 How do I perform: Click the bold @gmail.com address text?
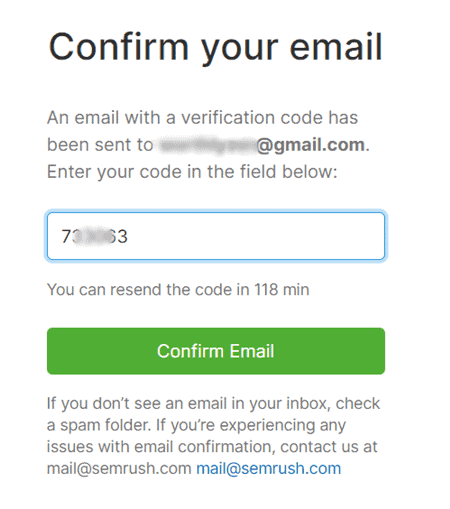(x=311, y=145)
